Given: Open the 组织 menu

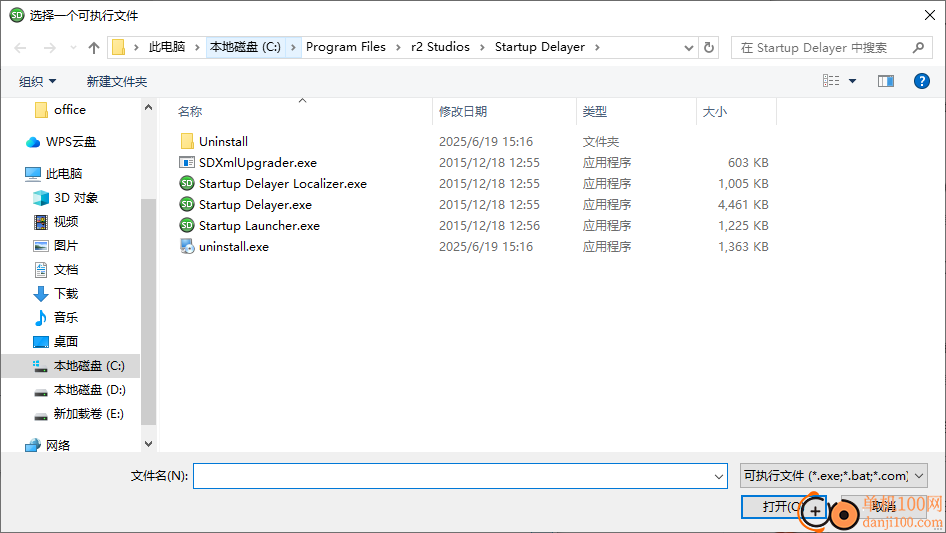Looking at the screenshot, I should point(37,81).
